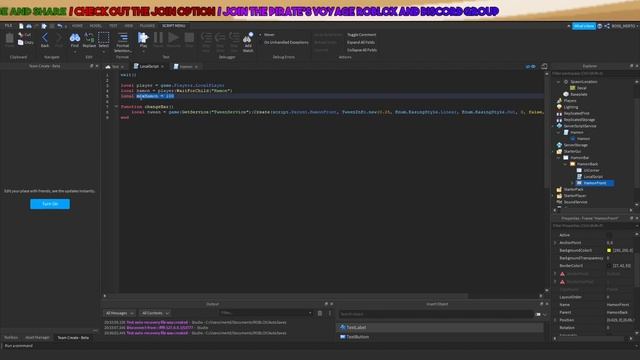Select ReplicatedStorage in Explorer
Image resolution: width=640 pixels, height=360 pixels.
click(x=579, y=120)
